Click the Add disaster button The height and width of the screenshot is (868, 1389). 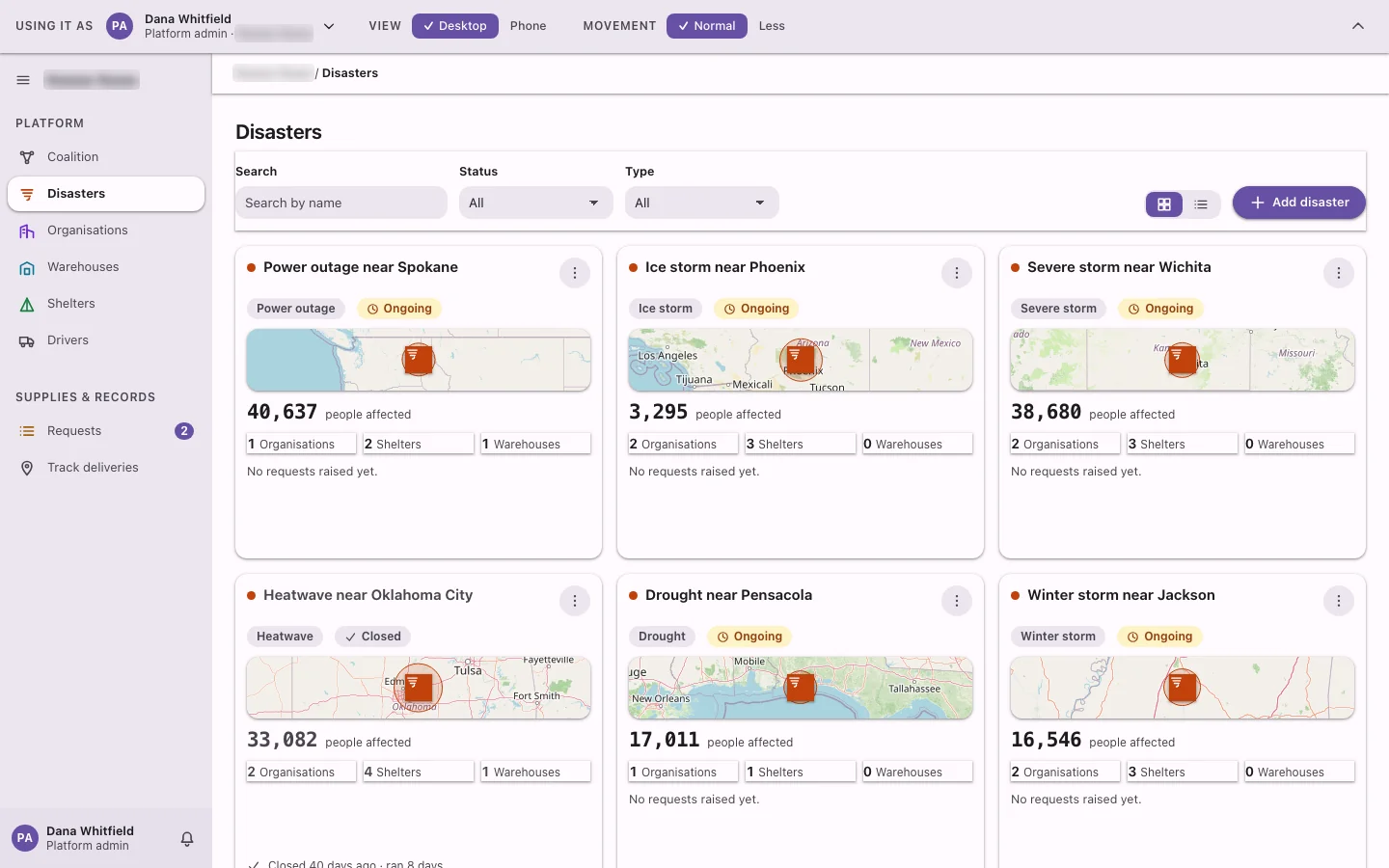coord(1299,203)
